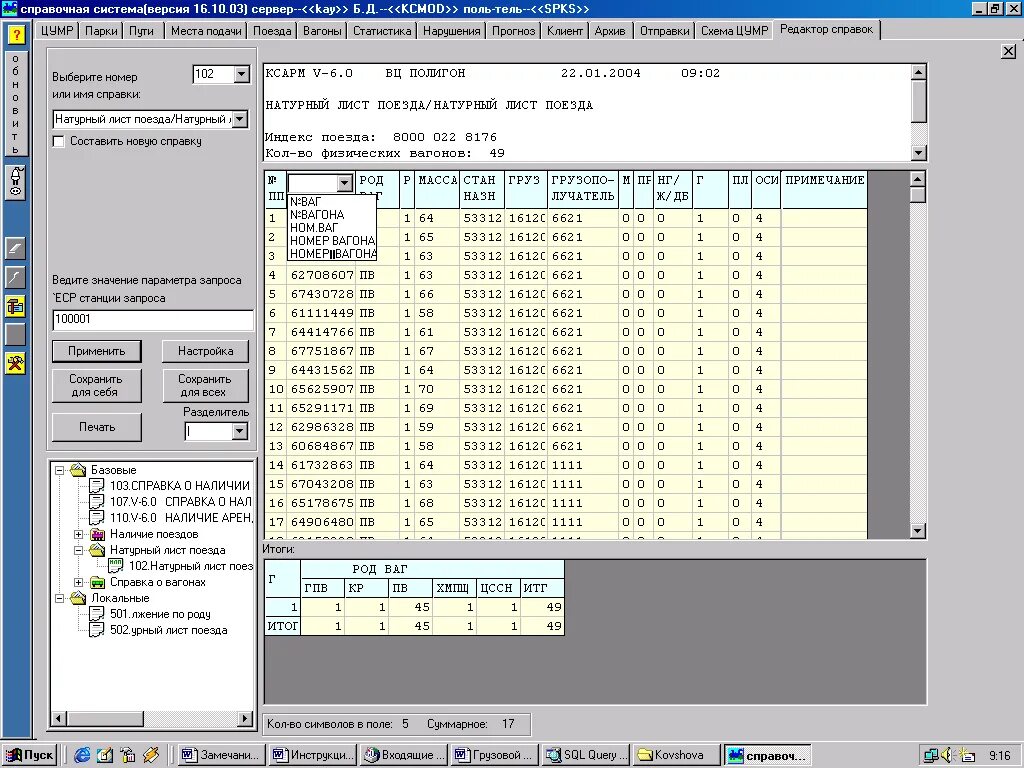Click the vertical обновить refresh button
The image size is (1024, 768).
[16, 104]
